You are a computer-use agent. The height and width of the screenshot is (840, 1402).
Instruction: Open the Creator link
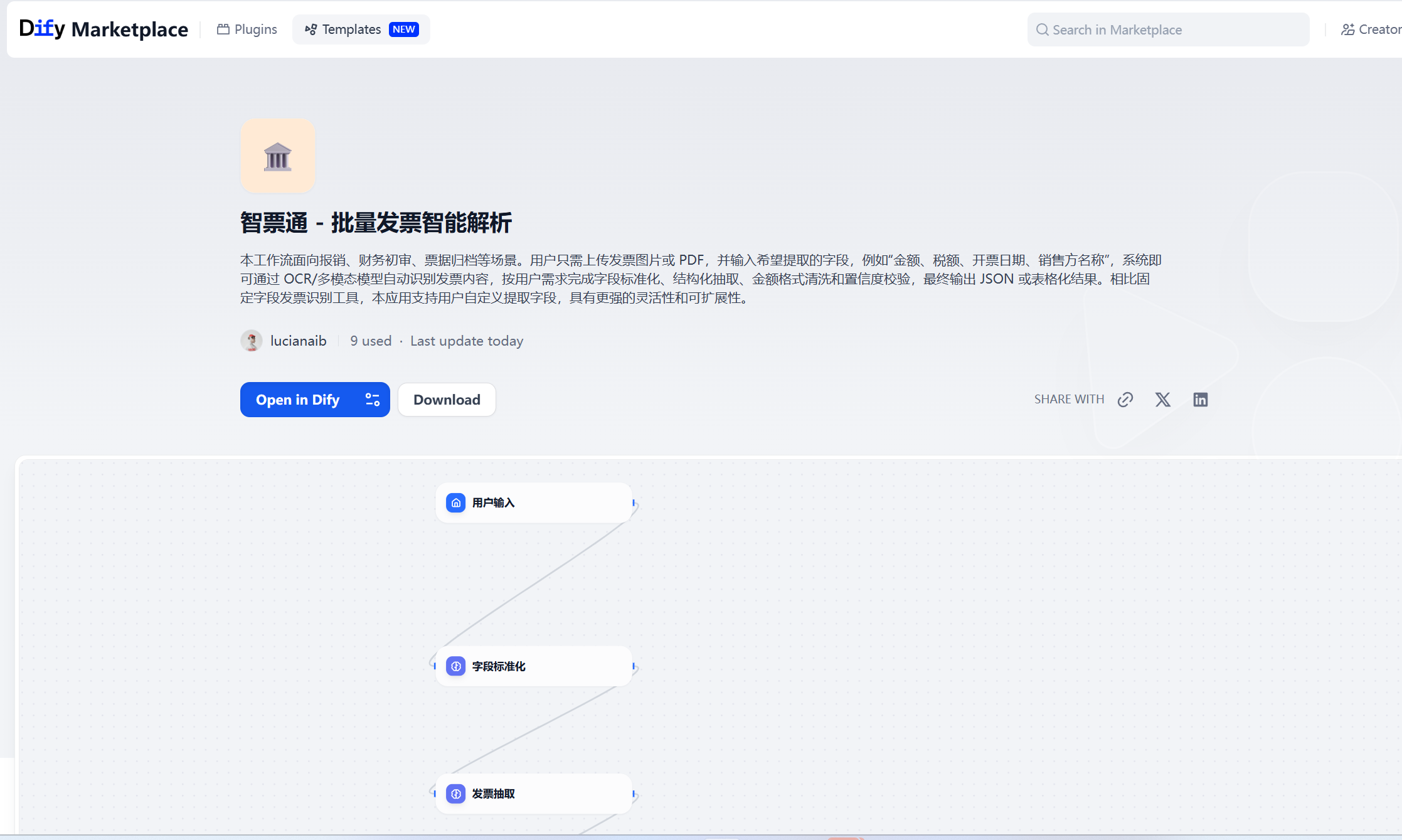[1371, 29]
